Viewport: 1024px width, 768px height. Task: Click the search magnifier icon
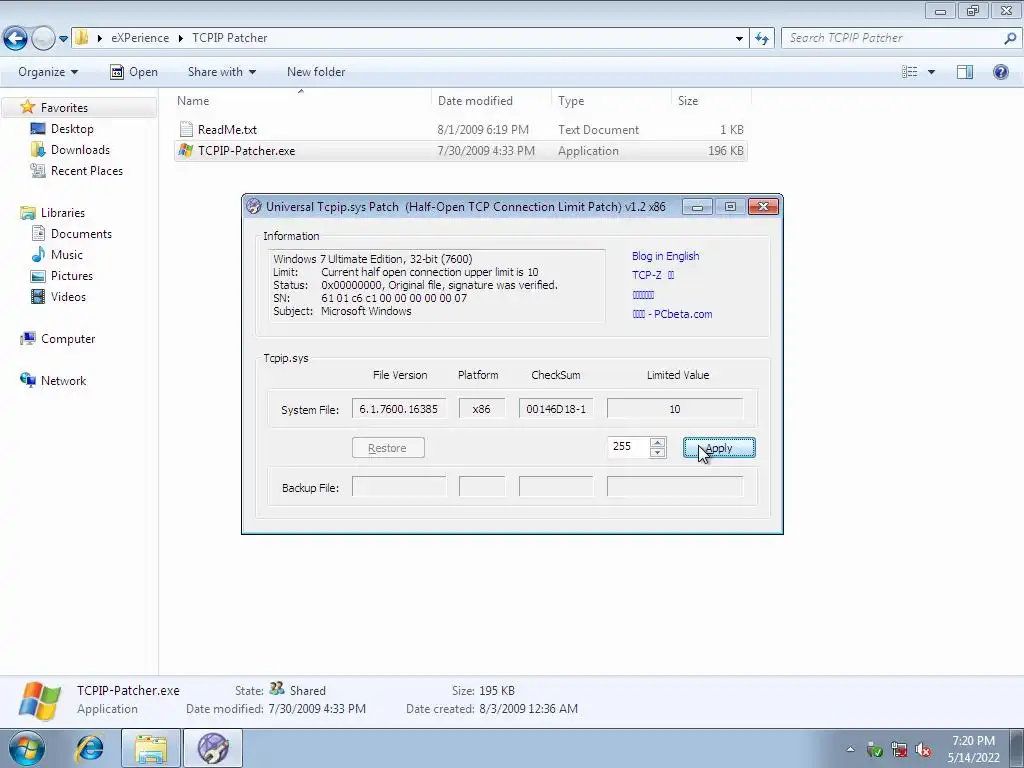[1010, 38]
